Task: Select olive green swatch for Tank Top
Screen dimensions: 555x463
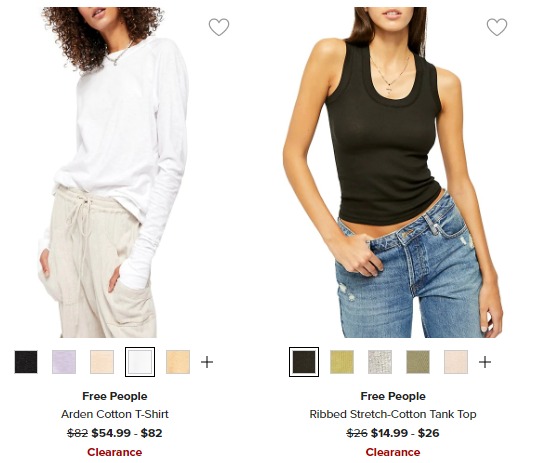Action: pyautogui.click(x=418, y=362)
